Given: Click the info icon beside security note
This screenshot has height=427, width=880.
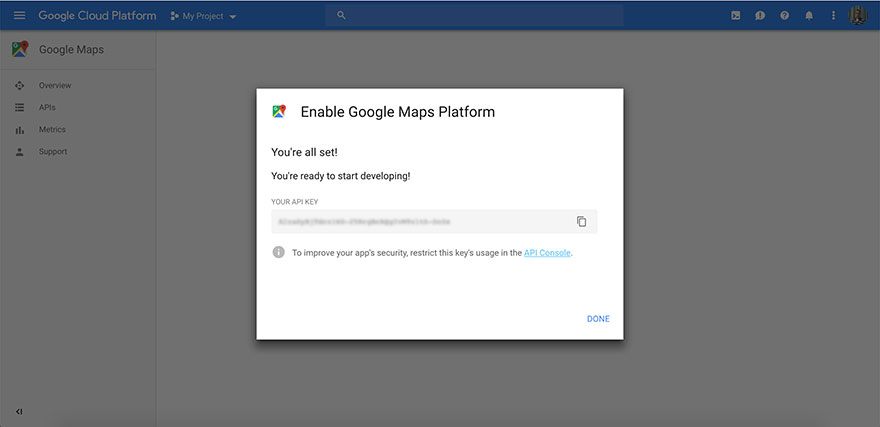Looking at the screenshot, I should 278,252.
